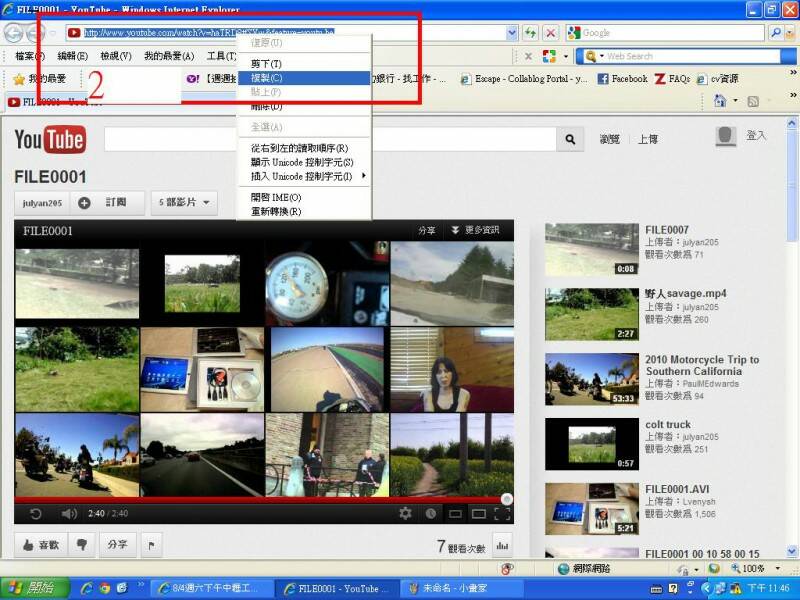Open the cv資源 favorites link
The width and height of the screenshot is (800, 600).
tap(718, 79)
